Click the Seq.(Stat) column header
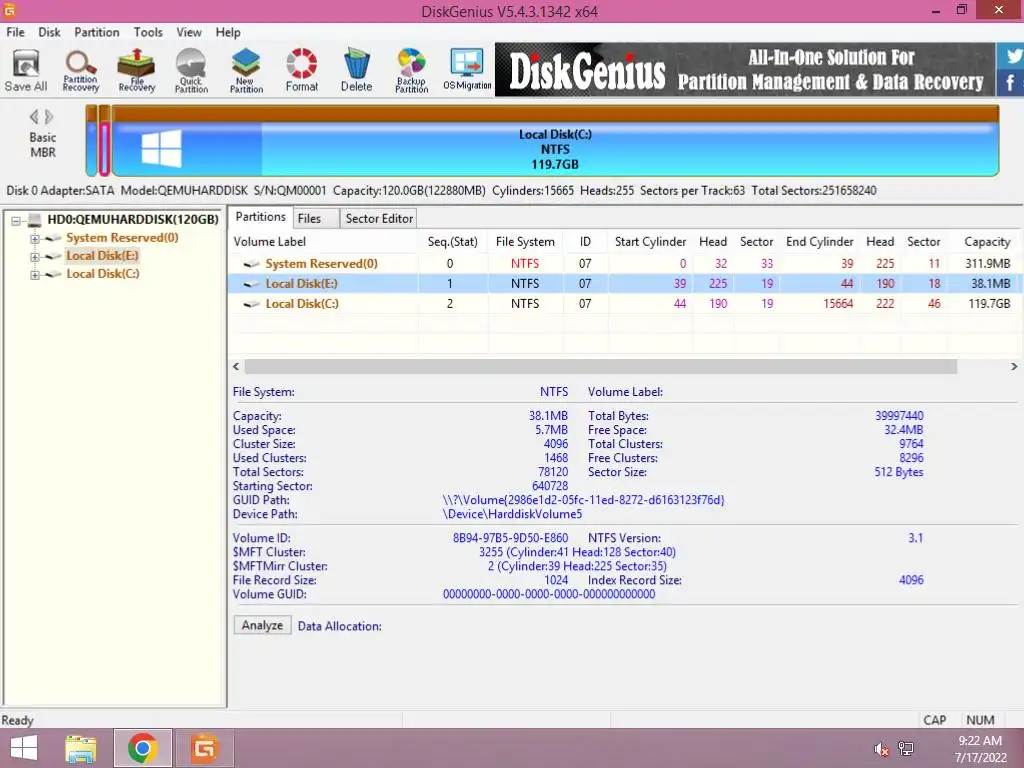The height and width of the screenshot is (768, 1024). coord(453,242)
